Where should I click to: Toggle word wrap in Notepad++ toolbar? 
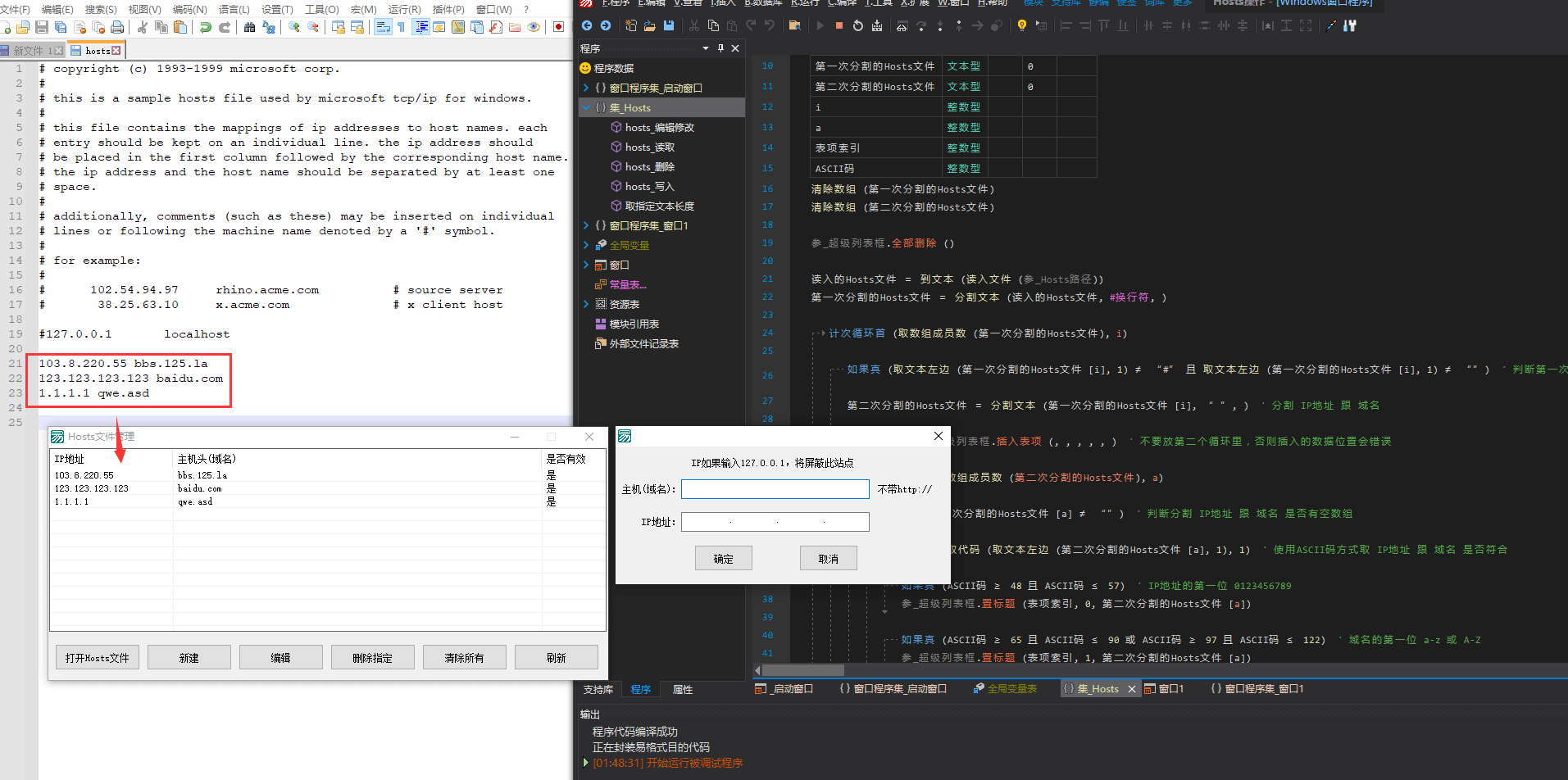pyautogui.click(x=383, y=27)
